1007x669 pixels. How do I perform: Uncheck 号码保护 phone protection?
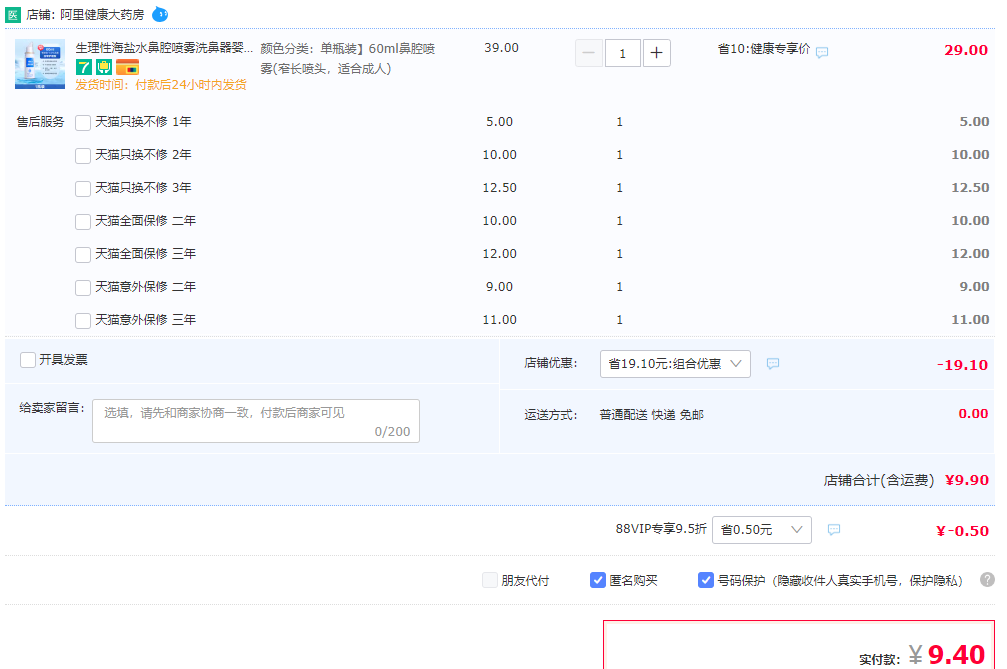pyautogui.click(x=706, y=580)
